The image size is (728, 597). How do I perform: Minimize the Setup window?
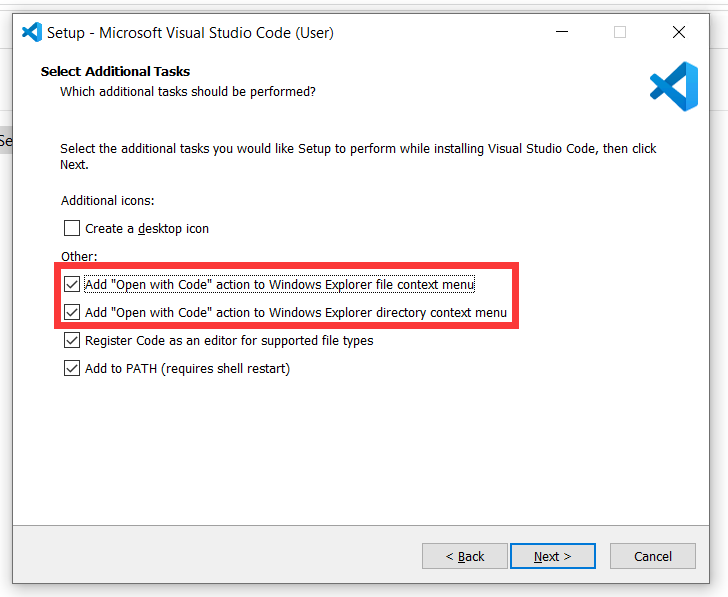pos(560,32)
